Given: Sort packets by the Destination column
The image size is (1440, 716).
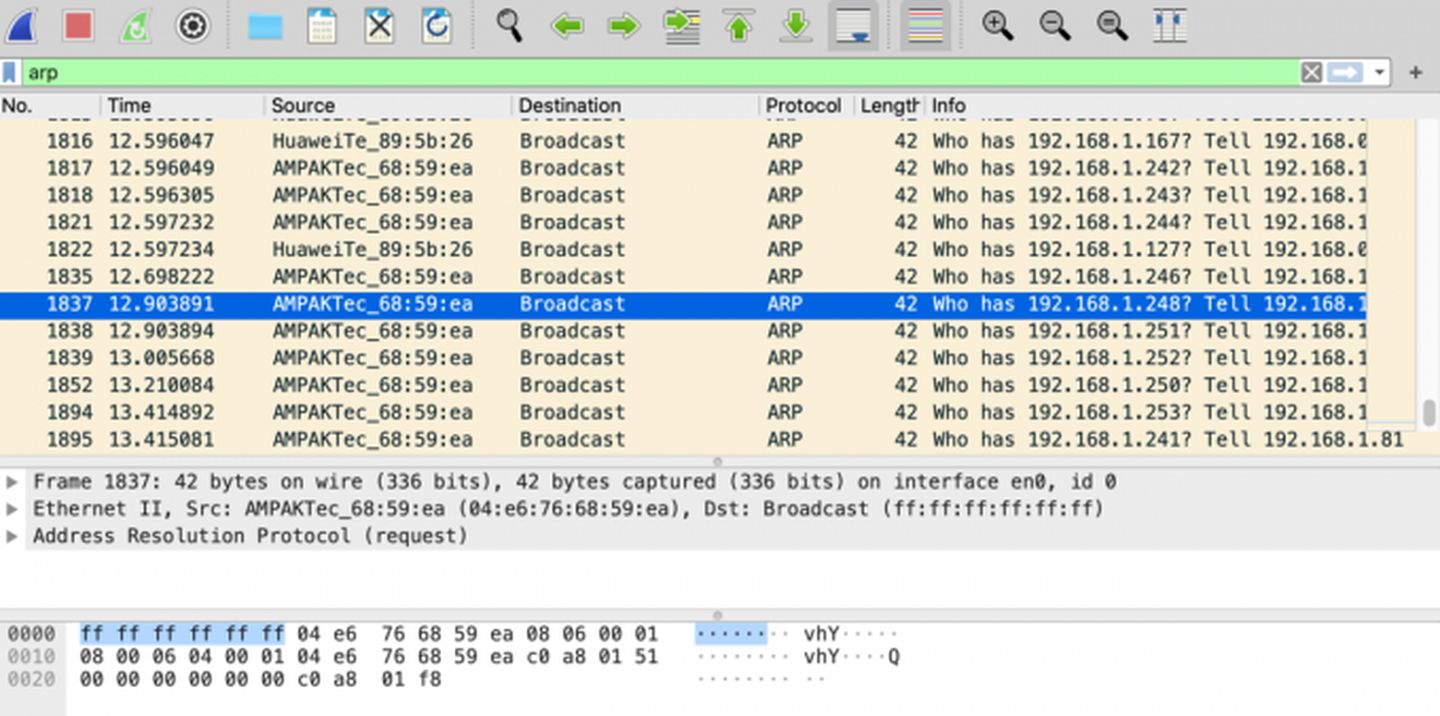Looking at the screenshot, I should click(635, 105).
